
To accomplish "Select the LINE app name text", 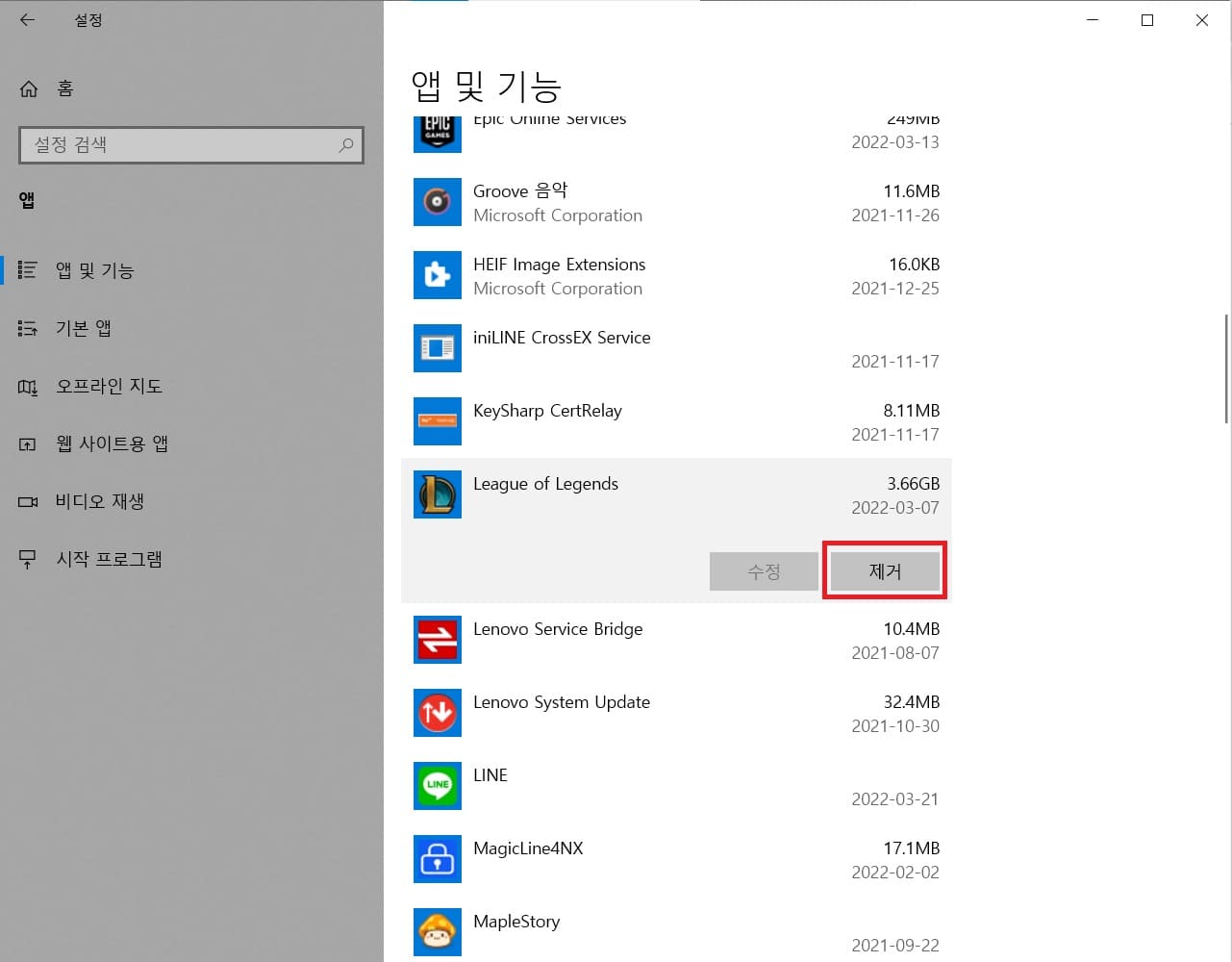I will (x=490, y=775).
